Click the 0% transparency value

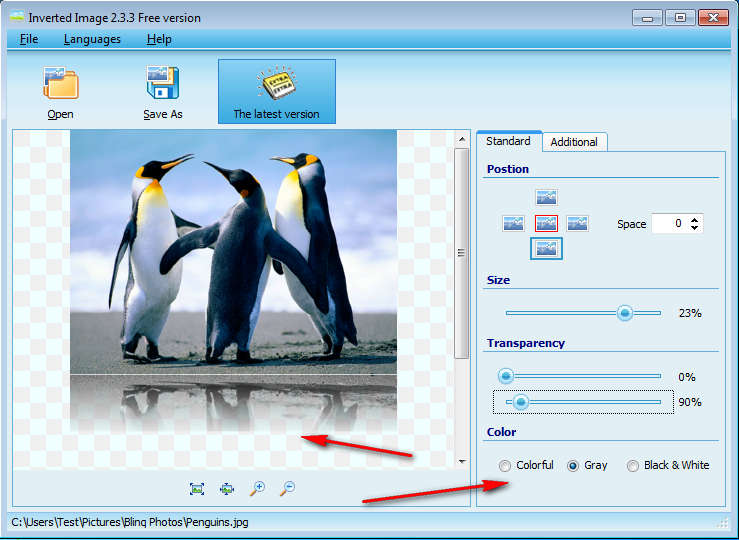pos(687,377)
